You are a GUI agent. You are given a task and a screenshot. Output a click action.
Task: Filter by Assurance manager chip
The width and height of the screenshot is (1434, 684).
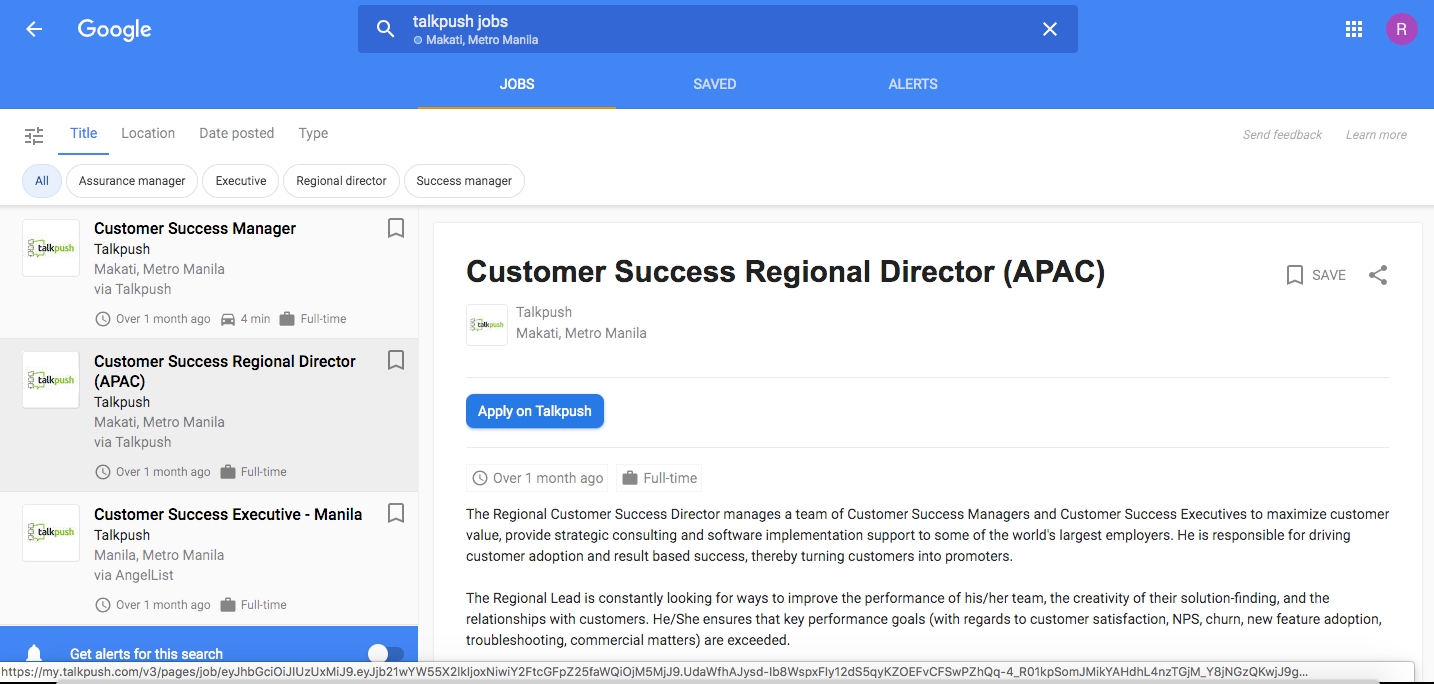point(132,181)
